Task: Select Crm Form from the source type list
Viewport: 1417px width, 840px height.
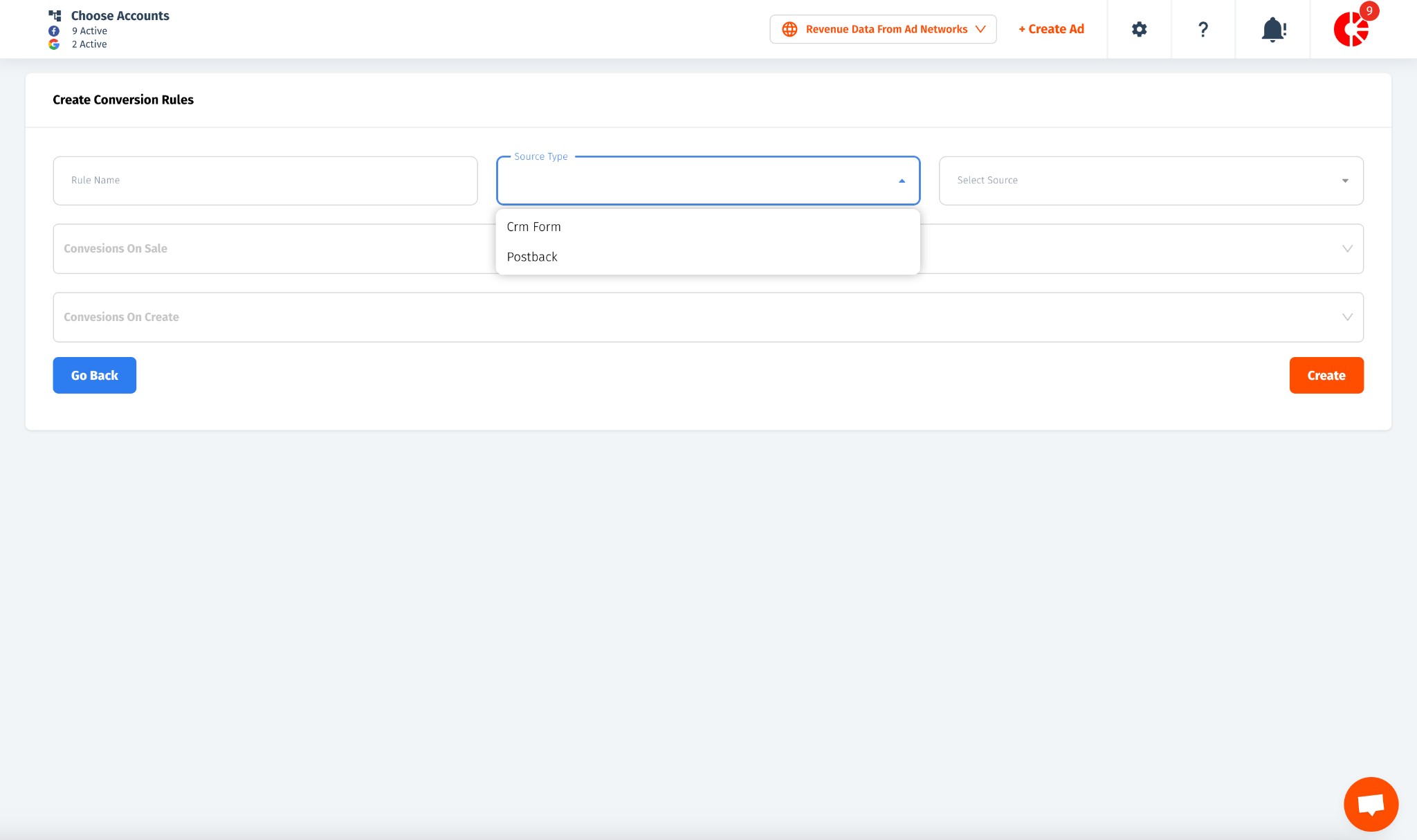Action: 533,227
